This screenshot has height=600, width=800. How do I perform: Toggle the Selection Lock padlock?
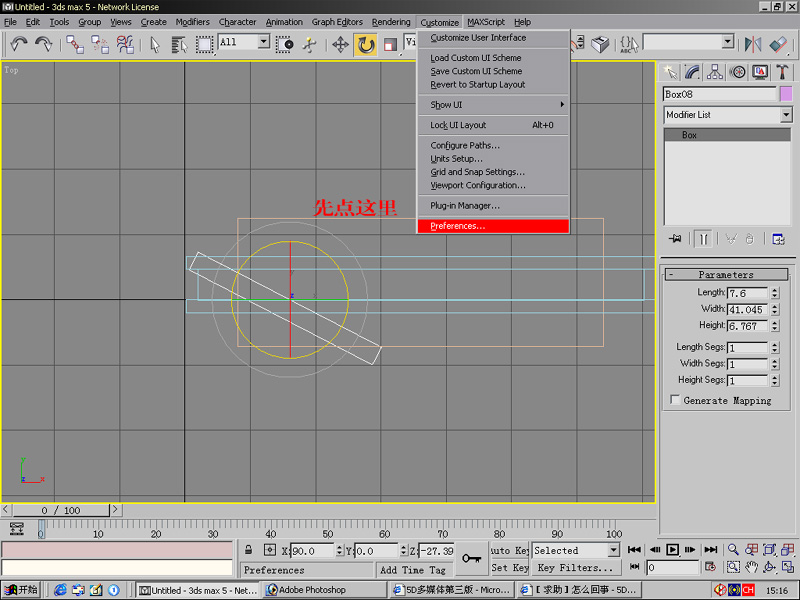coord(248,550)
